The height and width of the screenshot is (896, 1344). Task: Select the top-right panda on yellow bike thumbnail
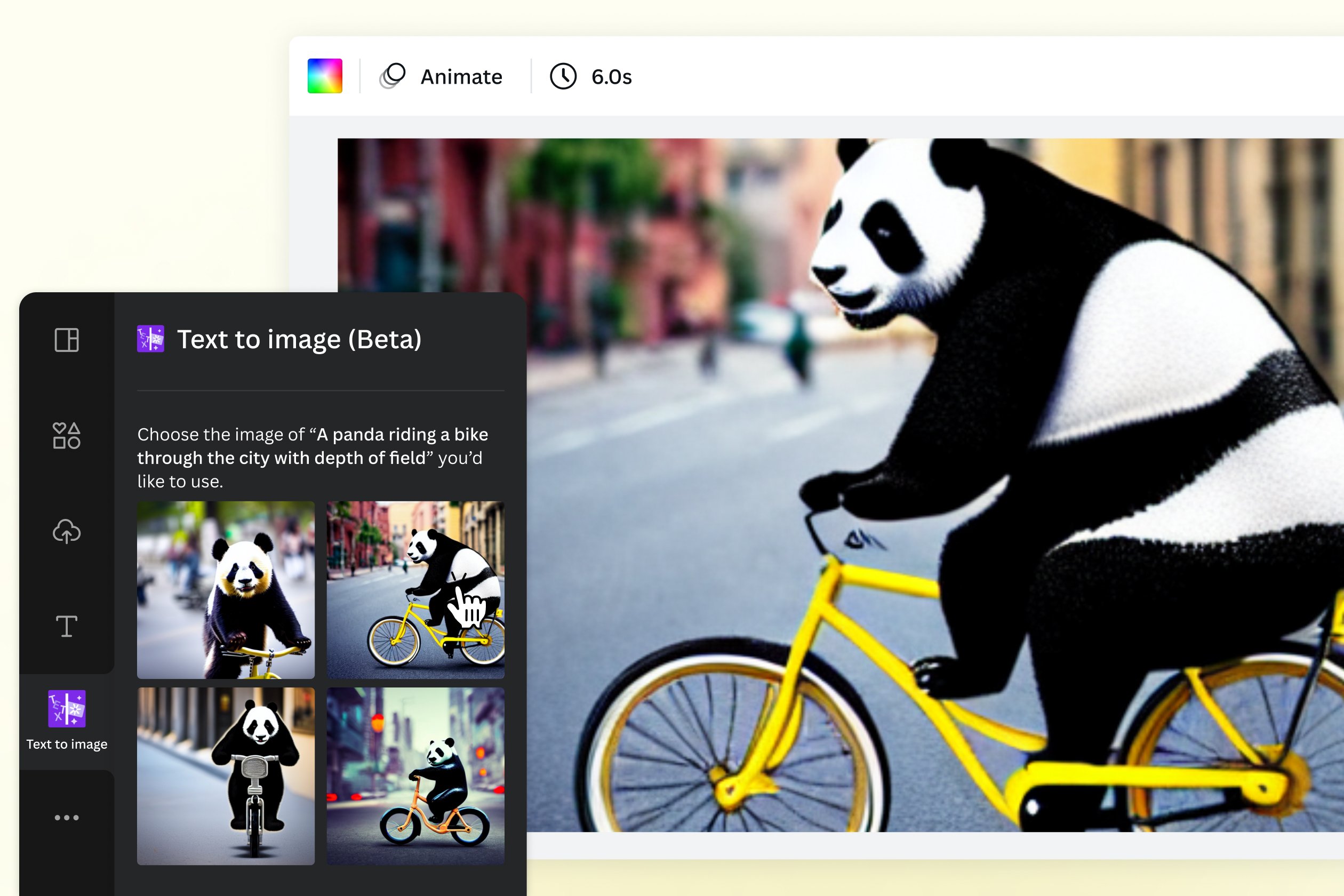coord(415,585)
